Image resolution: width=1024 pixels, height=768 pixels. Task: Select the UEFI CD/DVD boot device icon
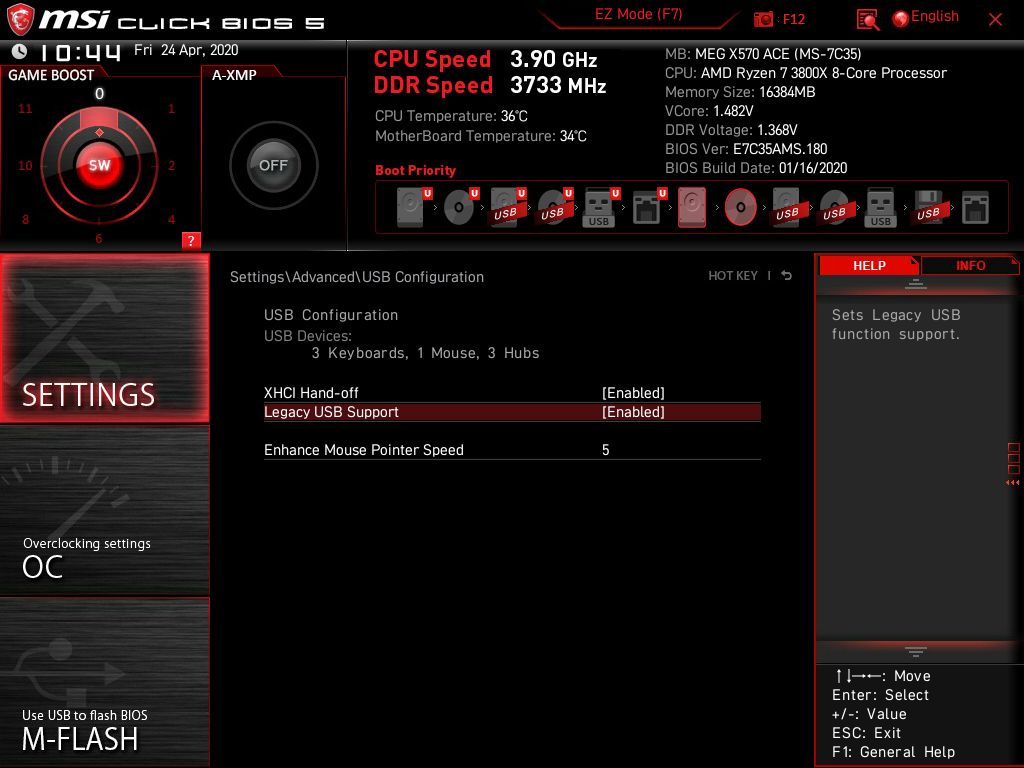461,207
